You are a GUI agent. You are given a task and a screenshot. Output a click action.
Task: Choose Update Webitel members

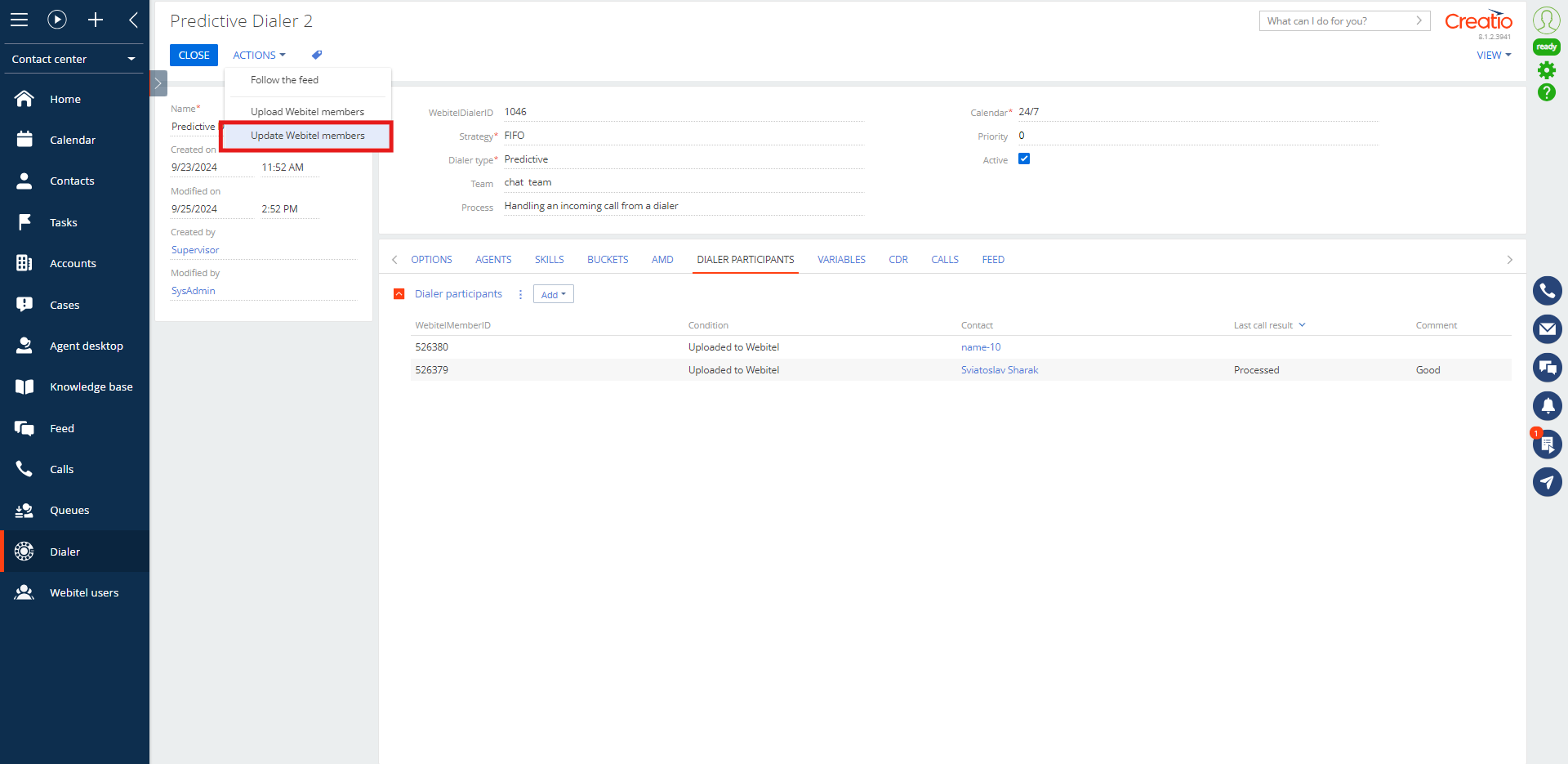point(308,136)
